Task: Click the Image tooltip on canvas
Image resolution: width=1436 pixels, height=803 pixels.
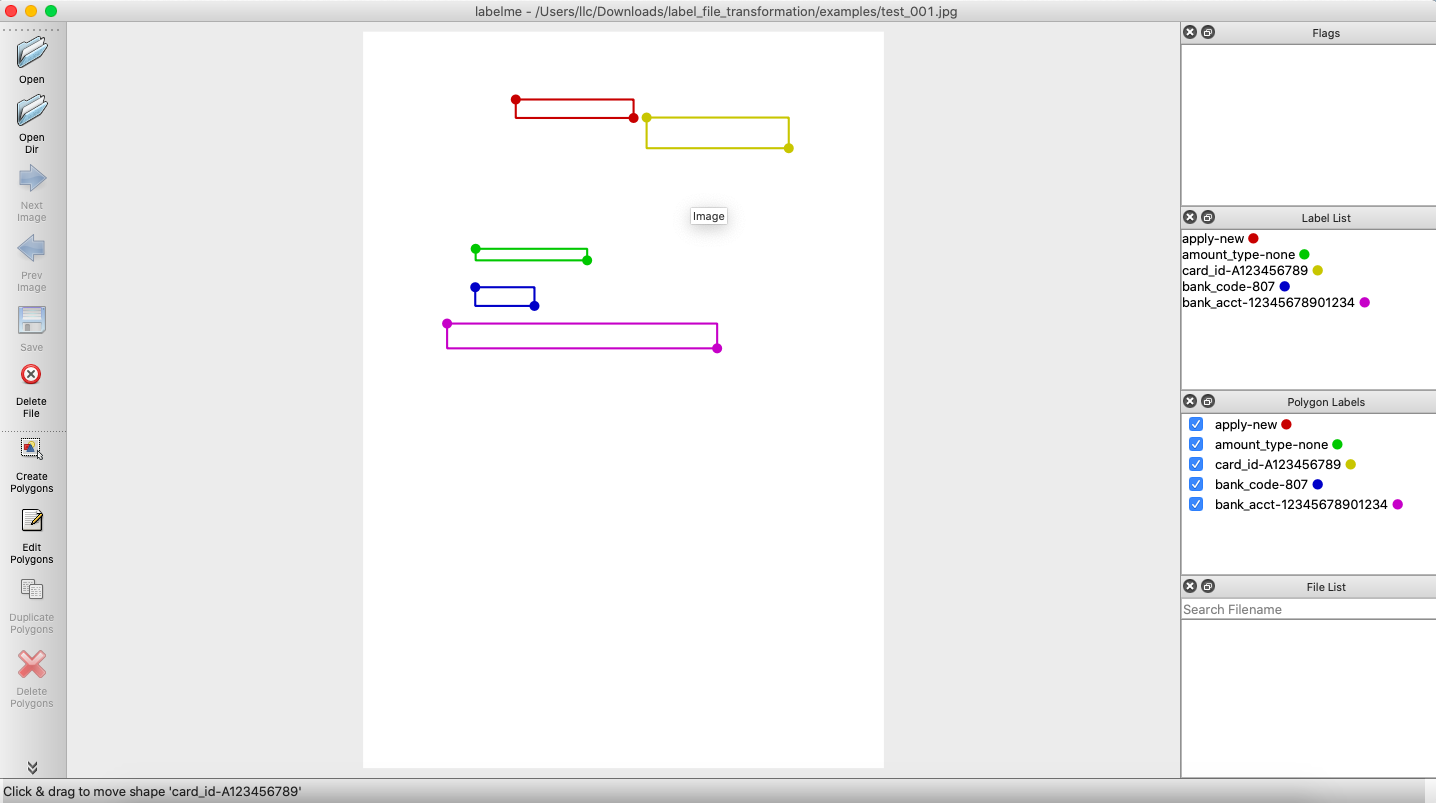Action: click(x=708, y=216)
